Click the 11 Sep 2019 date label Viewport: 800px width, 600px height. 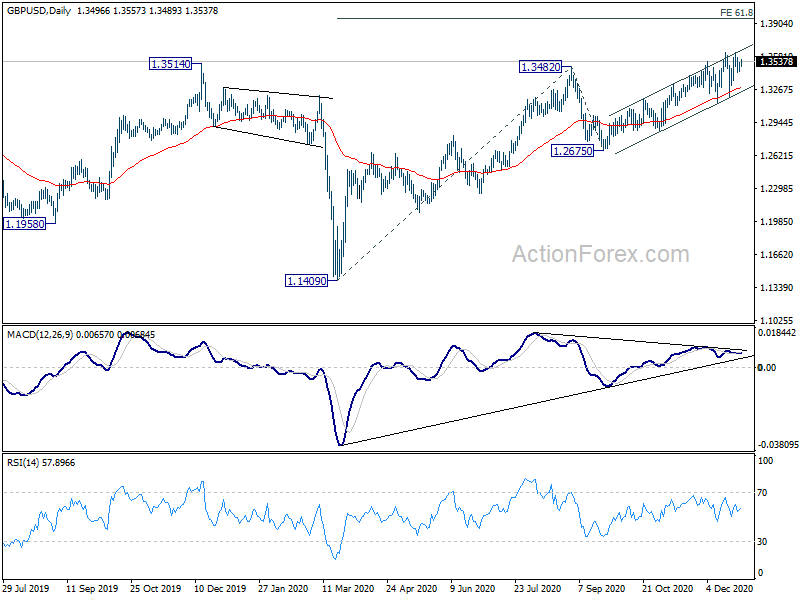pos(92,588)
